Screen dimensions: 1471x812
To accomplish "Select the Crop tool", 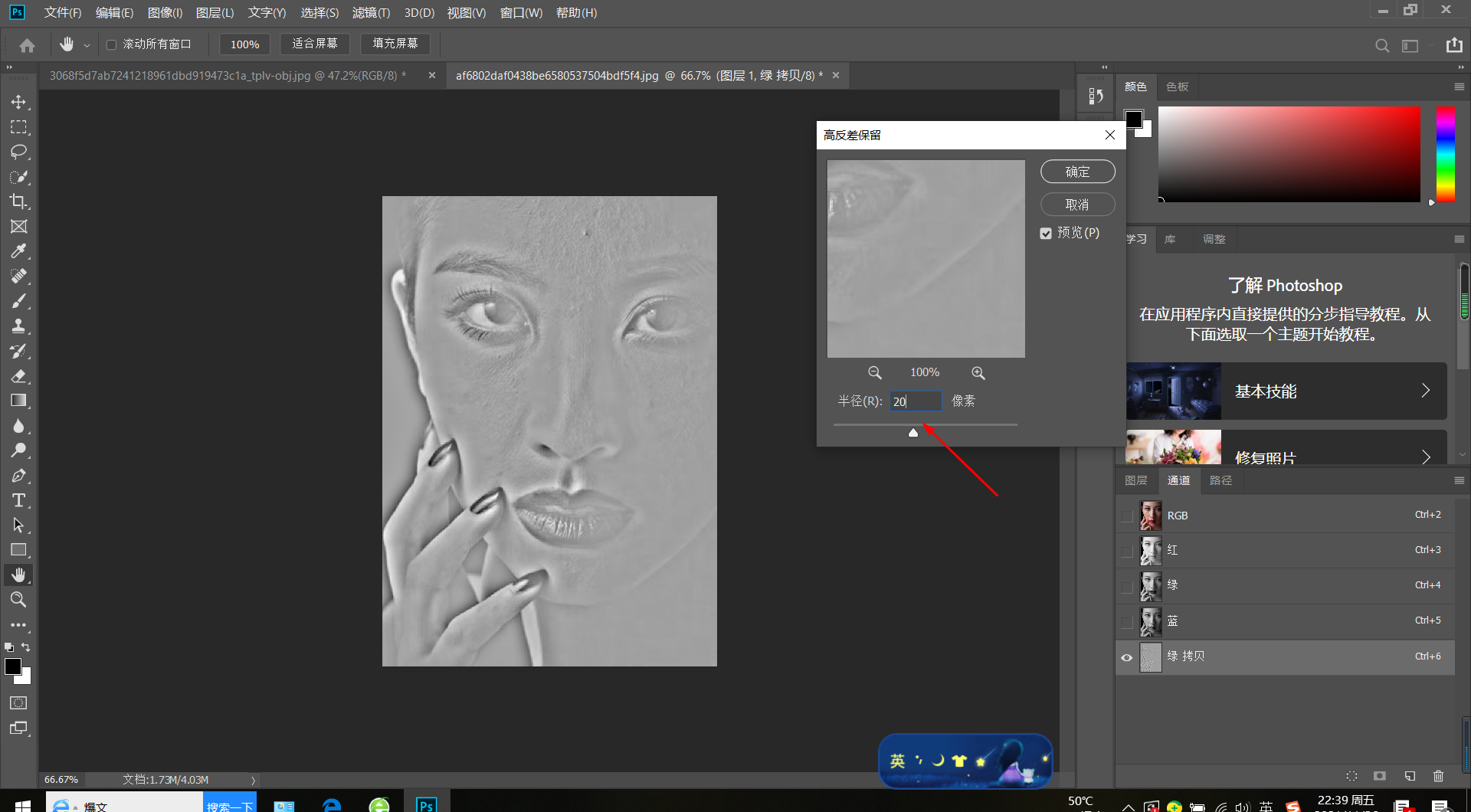I will click(18, 201).
